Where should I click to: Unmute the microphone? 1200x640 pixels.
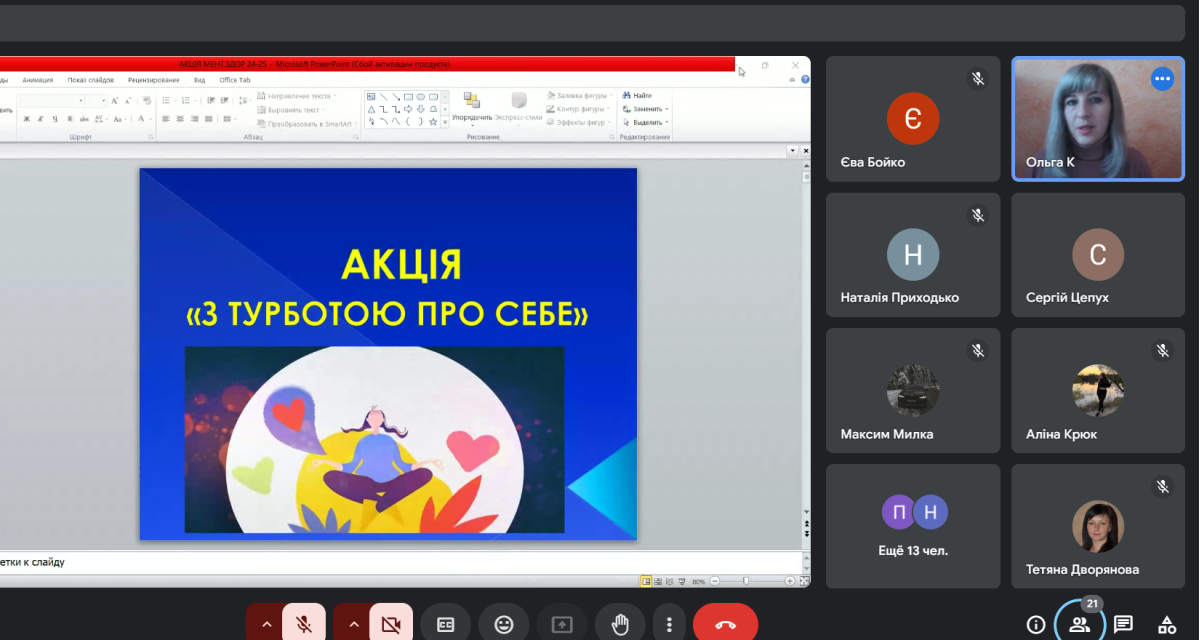303,625
